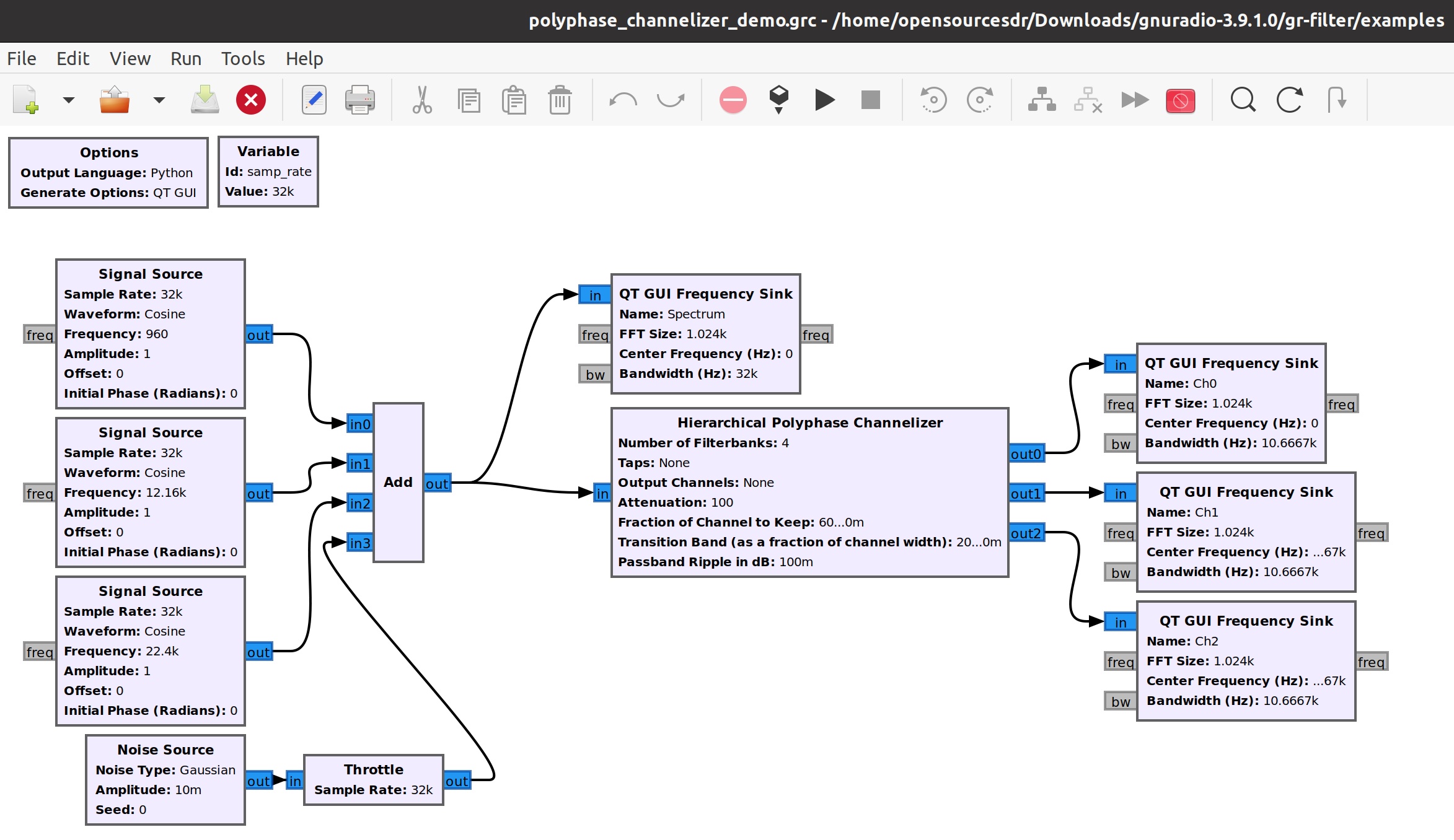1454x840 pixels.
Task: Expand the New file dropdown arrow
Action: coord(68,100)
